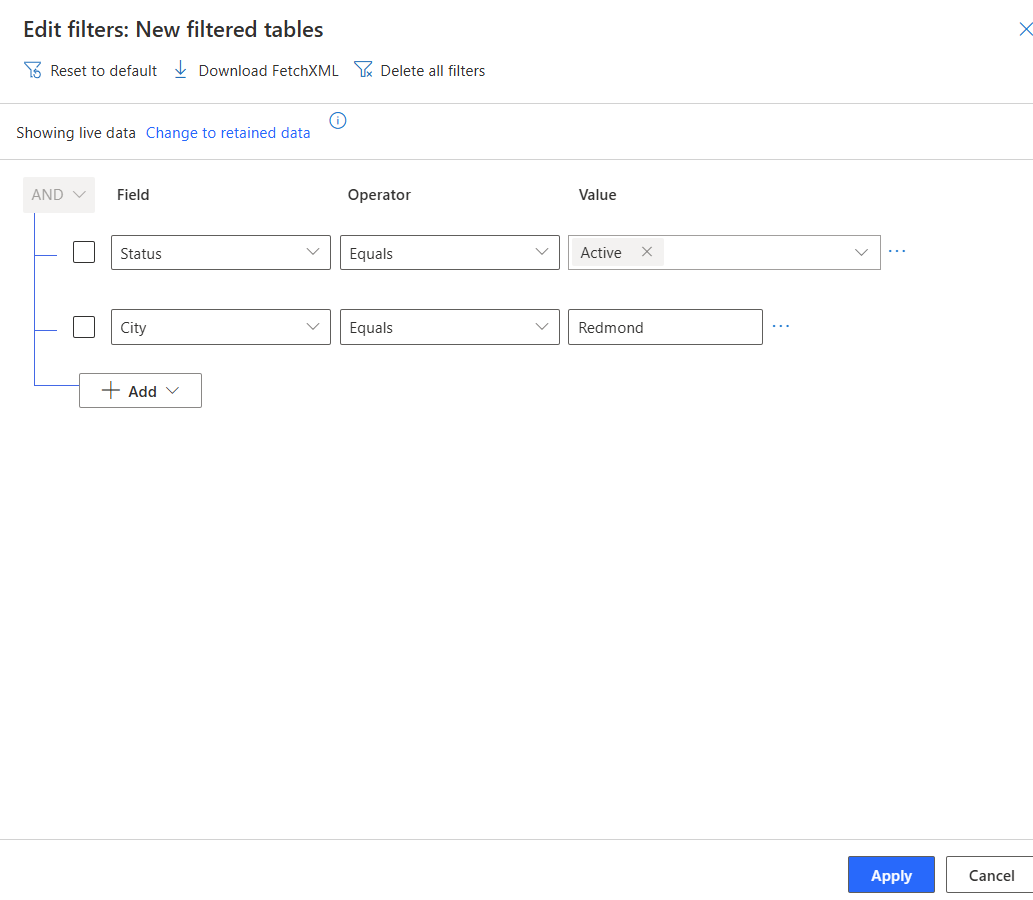Open more options for the City row
Screen dimensions: 1033x900
pyautogui.click(x=781, y=326)
